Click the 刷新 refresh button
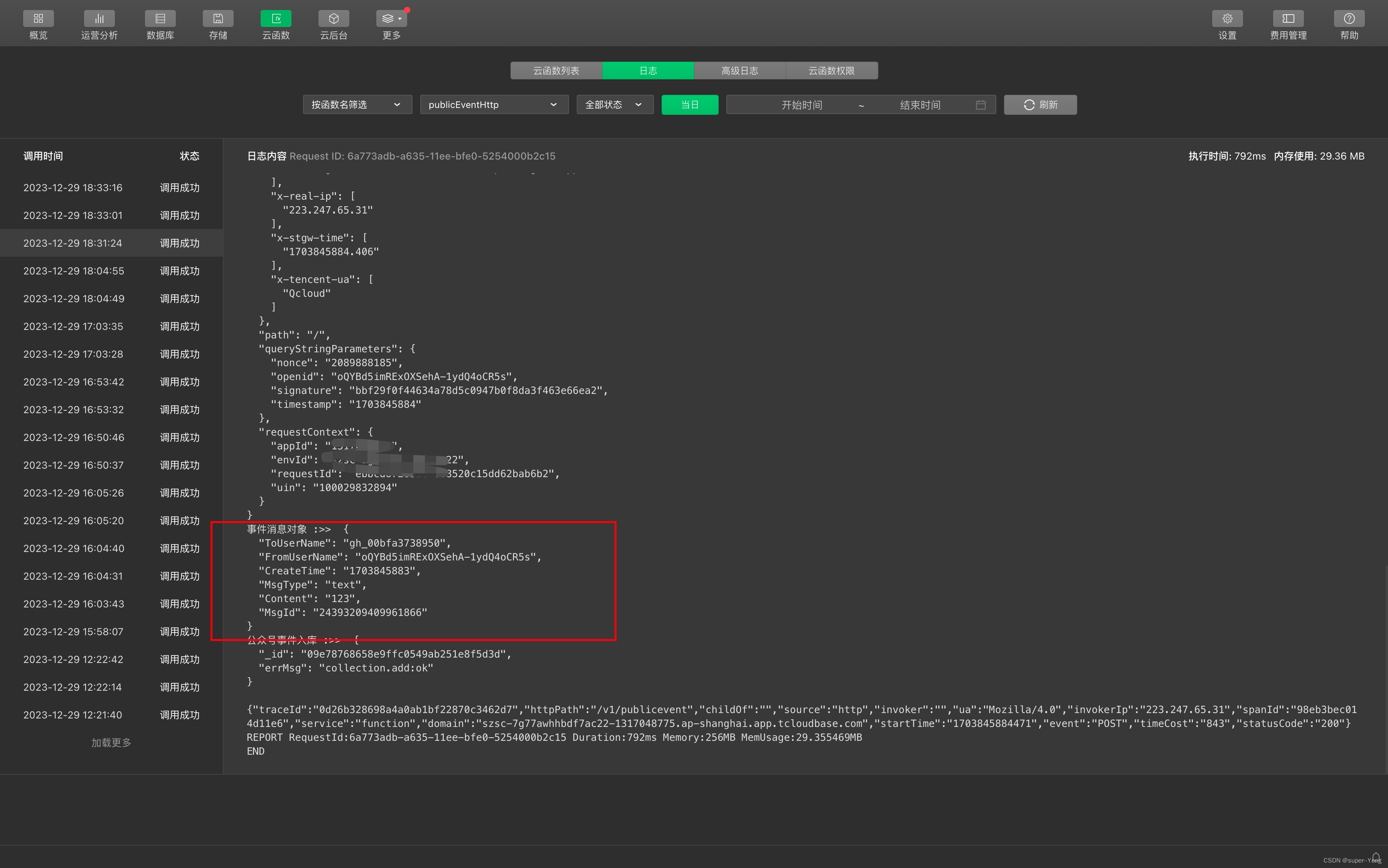 click(x=1040, y=104)
